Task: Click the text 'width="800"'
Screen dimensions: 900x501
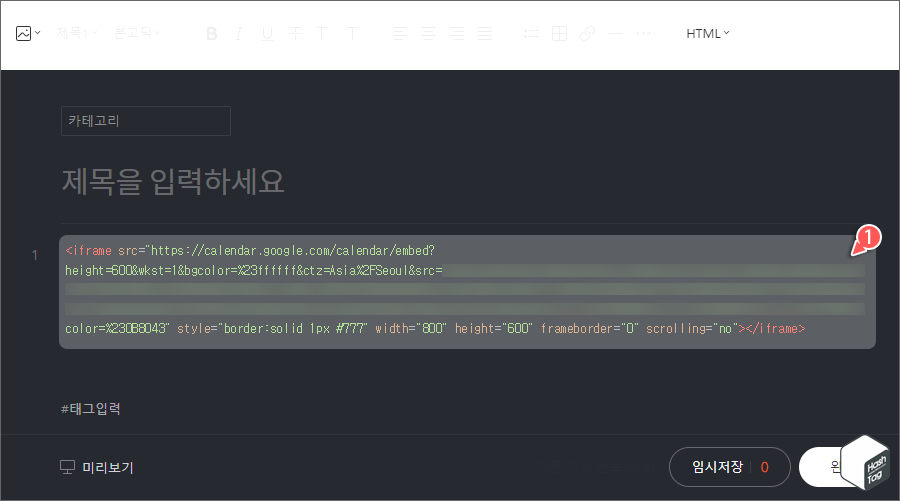Action: tap(411, 328)
